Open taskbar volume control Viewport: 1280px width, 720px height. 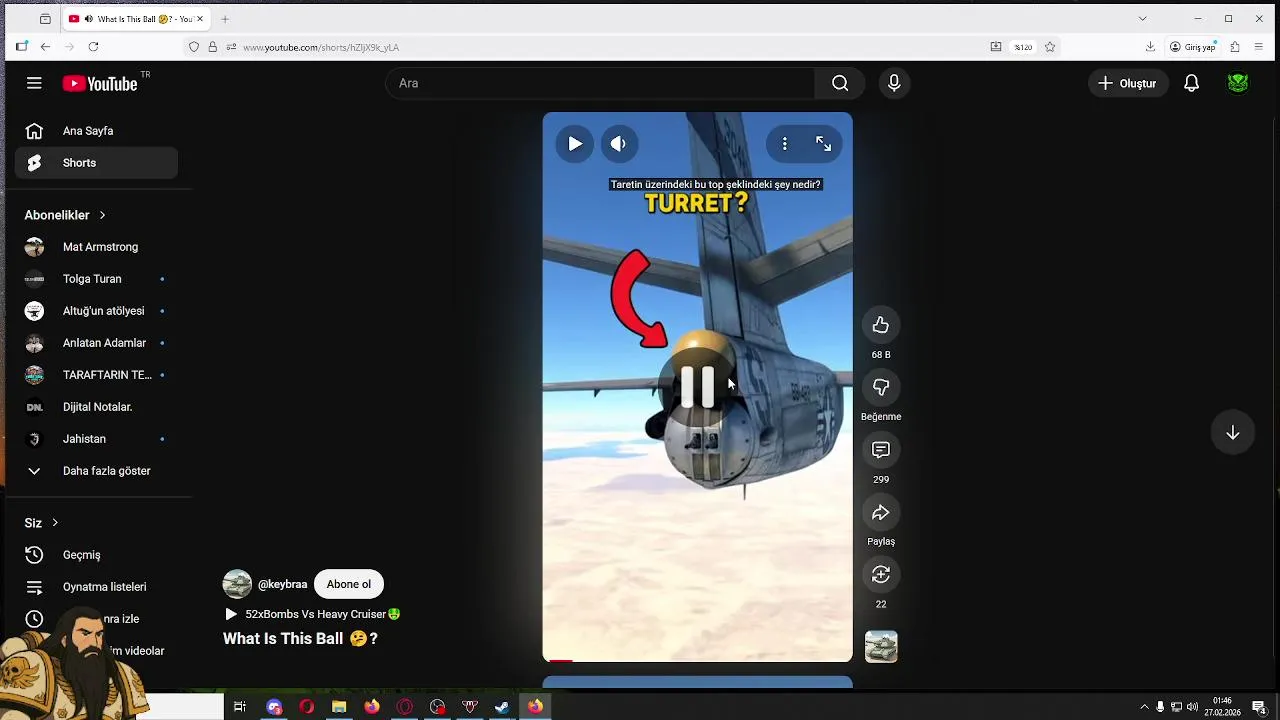point(1192,707)
